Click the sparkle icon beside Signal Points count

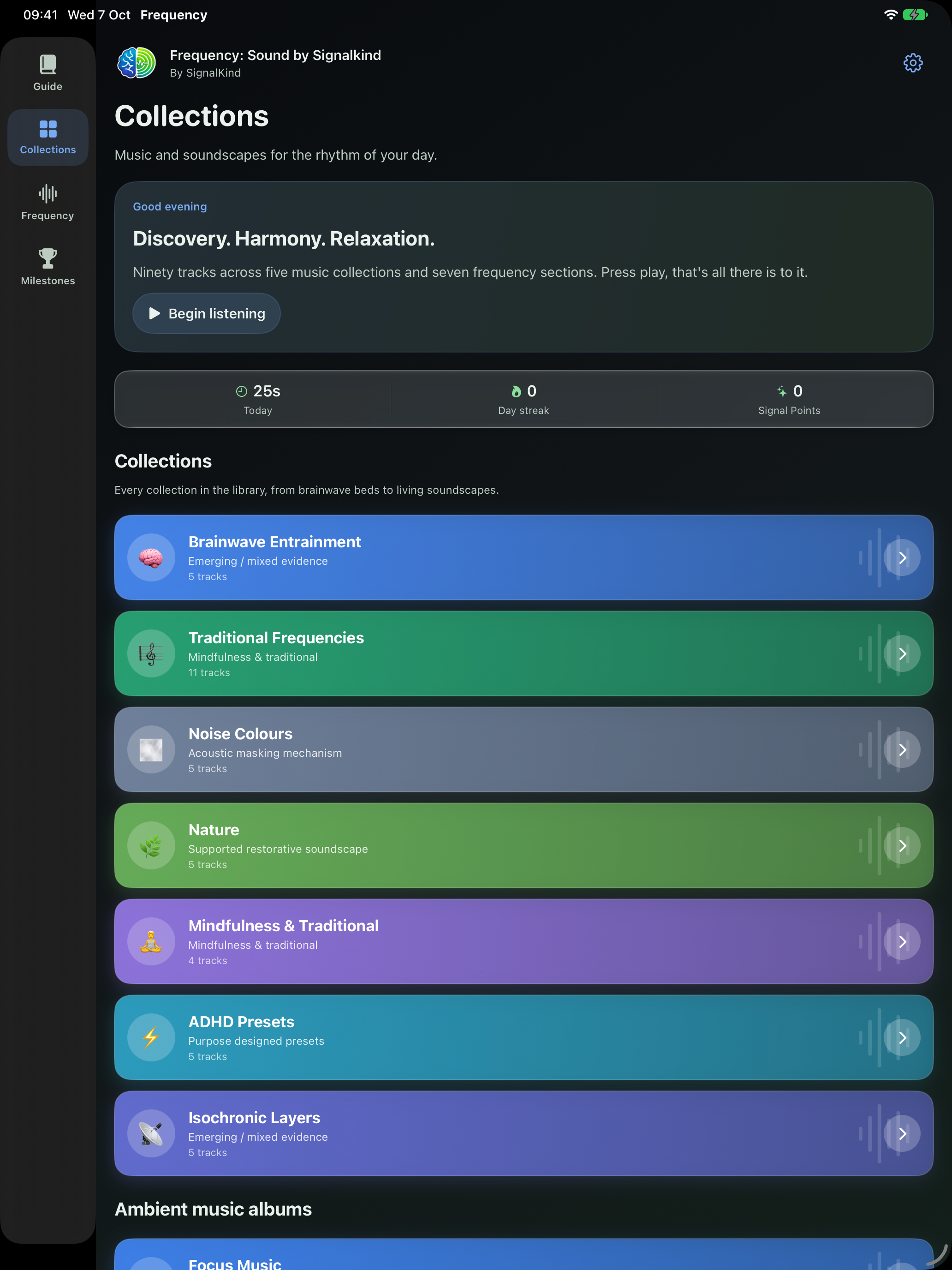tap(782, 391)
